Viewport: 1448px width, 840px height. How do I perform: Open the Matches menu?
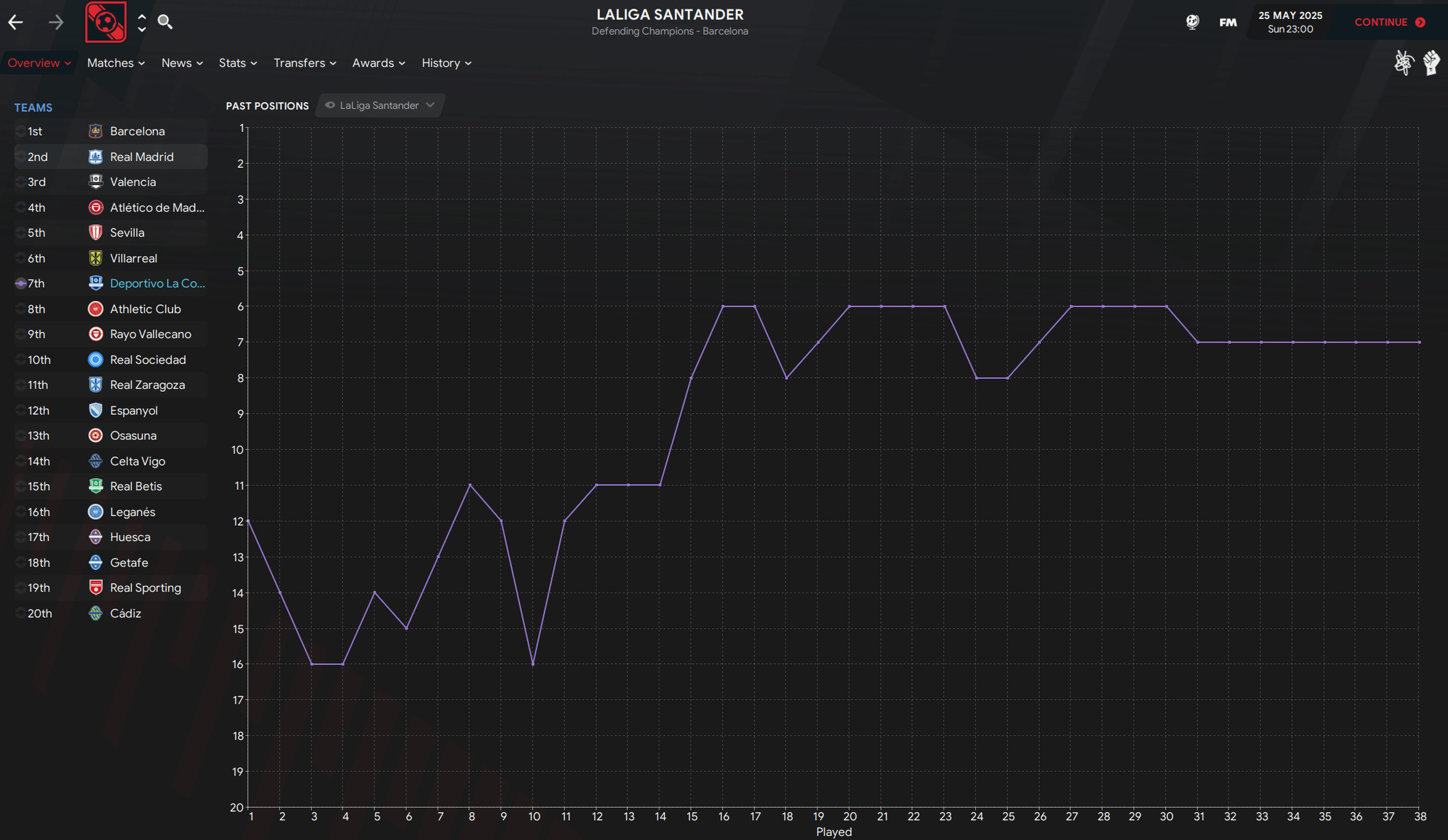(115, 63)
